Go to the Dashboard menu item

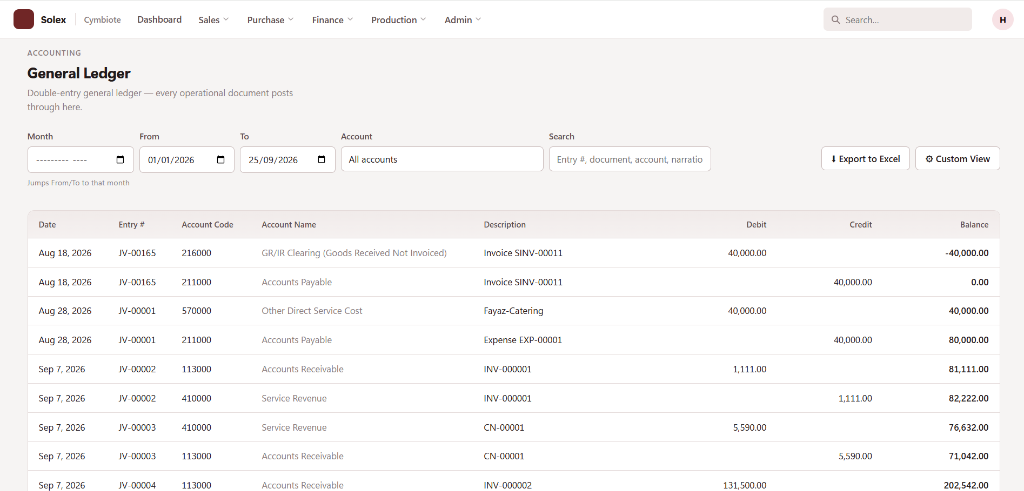[x=159, y=20]
